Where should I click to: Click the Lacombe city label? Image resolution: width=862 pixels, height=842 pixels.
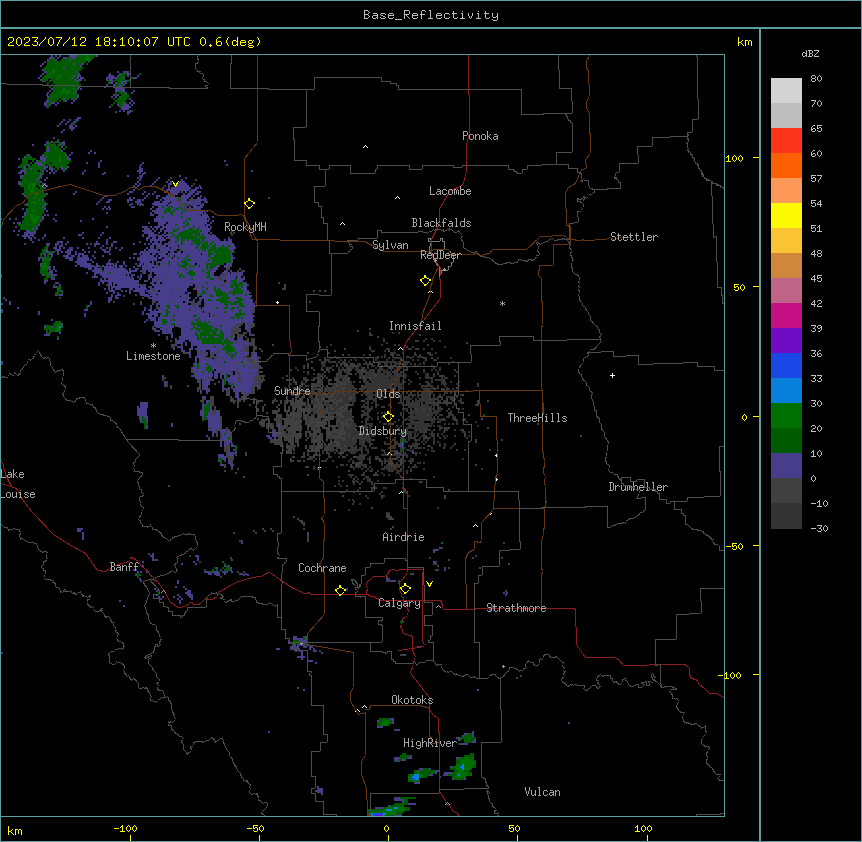450,191
